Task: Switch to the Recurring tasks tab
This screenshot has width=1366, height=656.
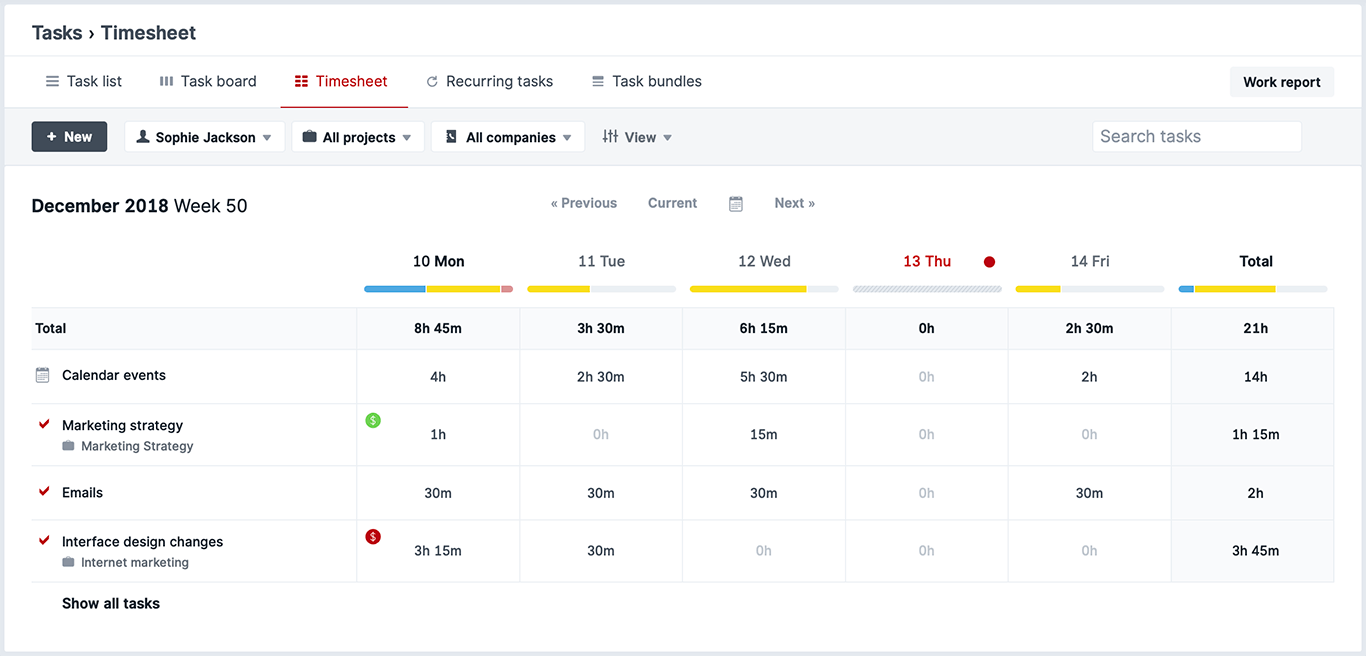Action: [489, 81]
